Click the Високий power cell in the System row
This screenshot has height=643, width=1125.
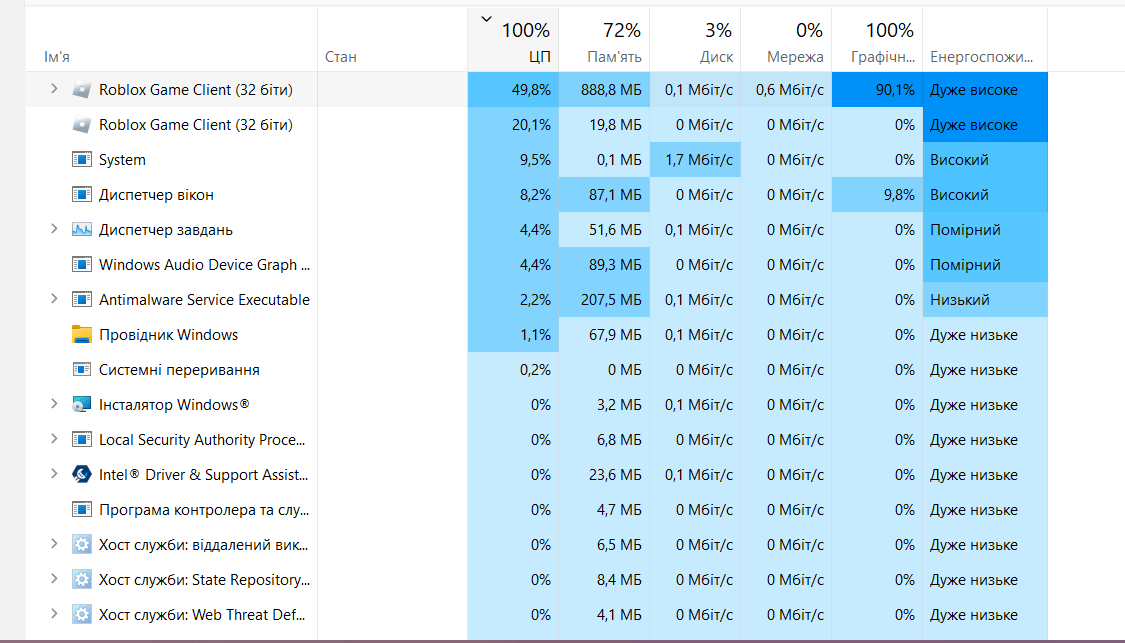[x=985, y=159]
